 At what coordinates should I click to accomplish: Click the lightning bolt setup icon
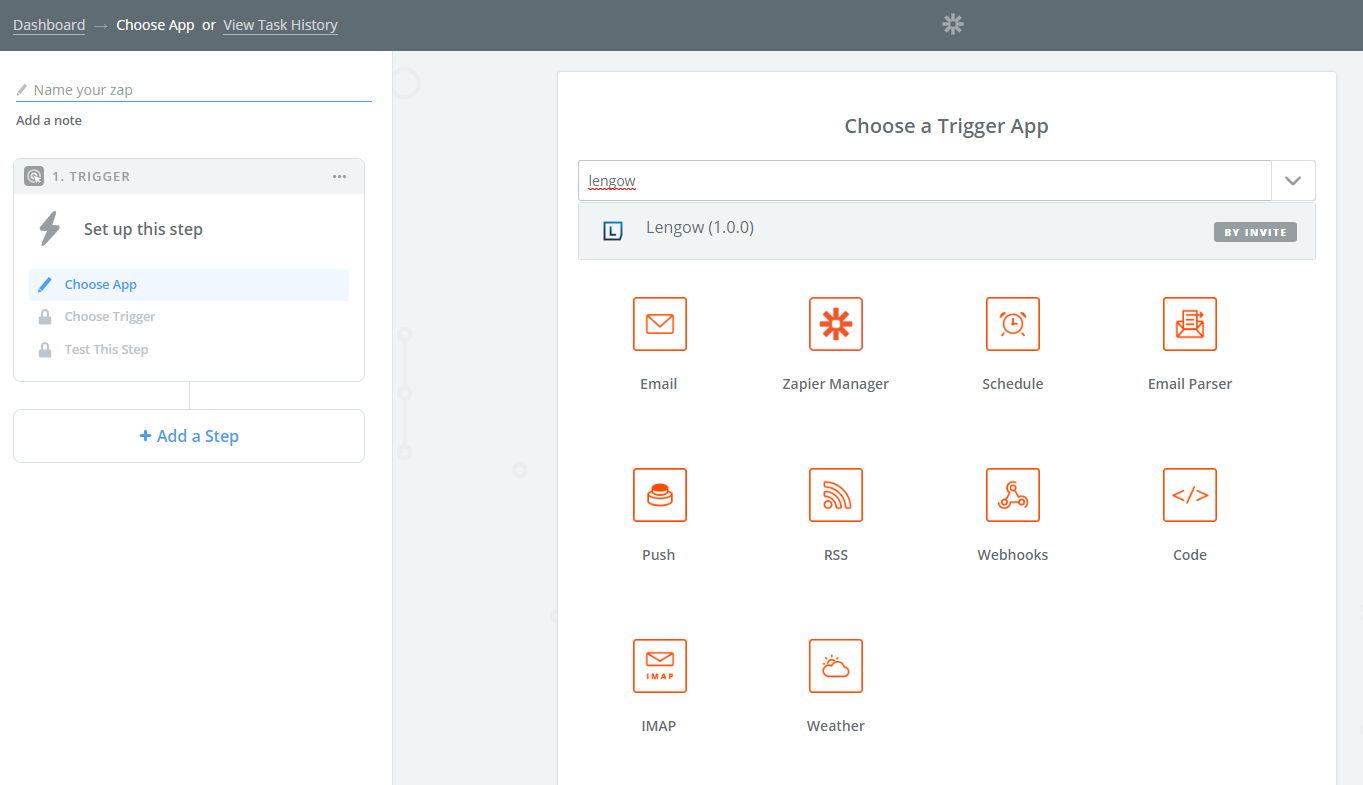pos(49,228)
